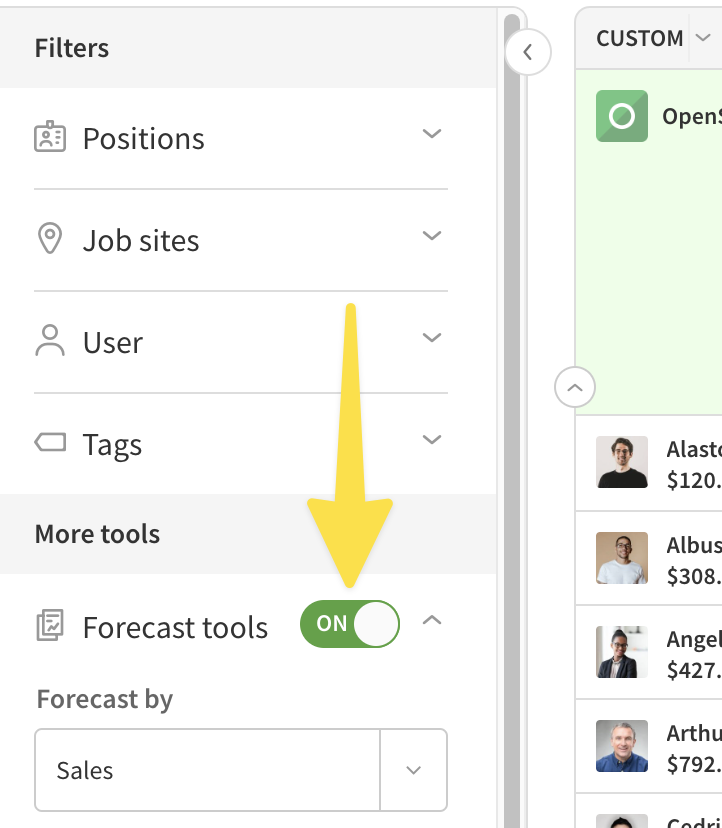Image resolution: width=722 pixels, height=828 pixels.
Task: Click Angel's row in the user list
Action: pos(649,652)
